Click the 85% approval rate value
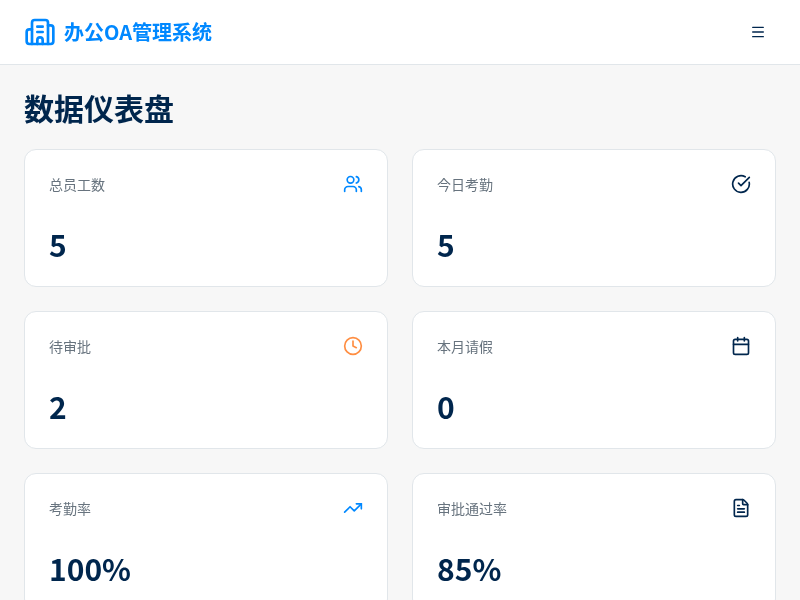 [469, 570]
